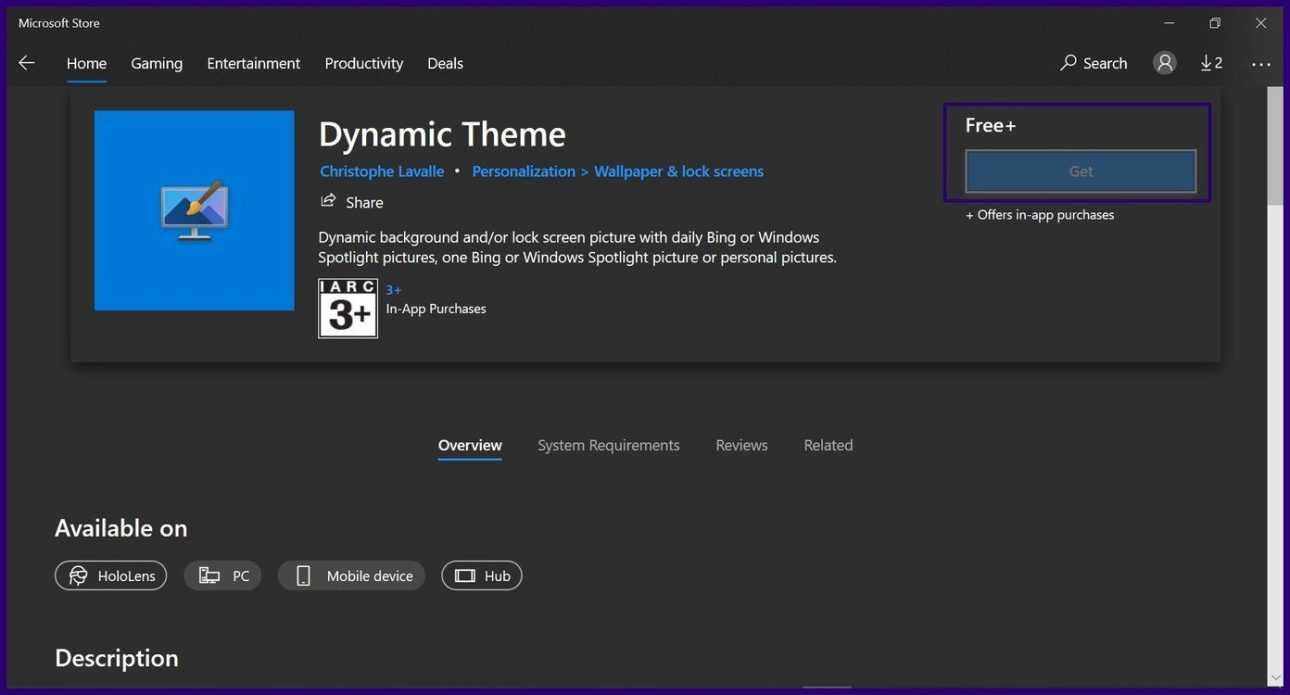
Task: Open the three-dot See more menu
Action: pyautogui.click(x=1260, y=64)
